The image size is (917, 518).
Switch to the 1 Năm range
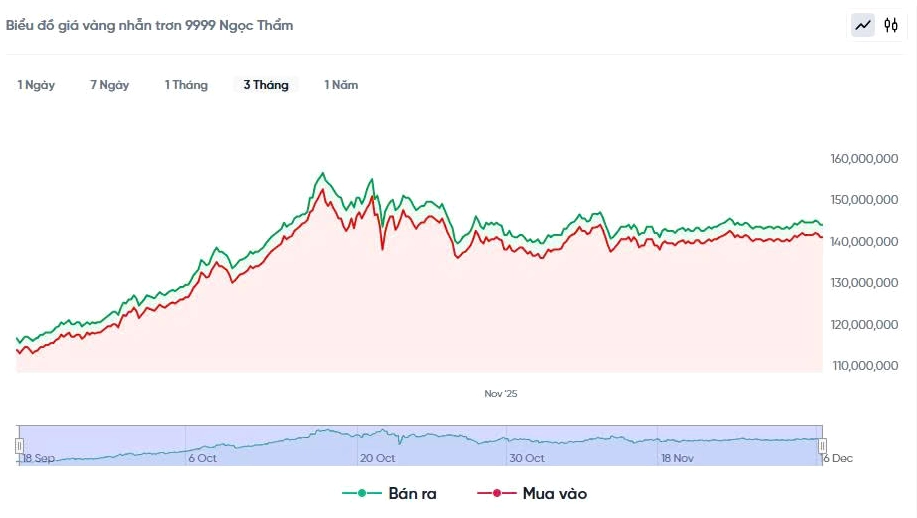[341, 85]
